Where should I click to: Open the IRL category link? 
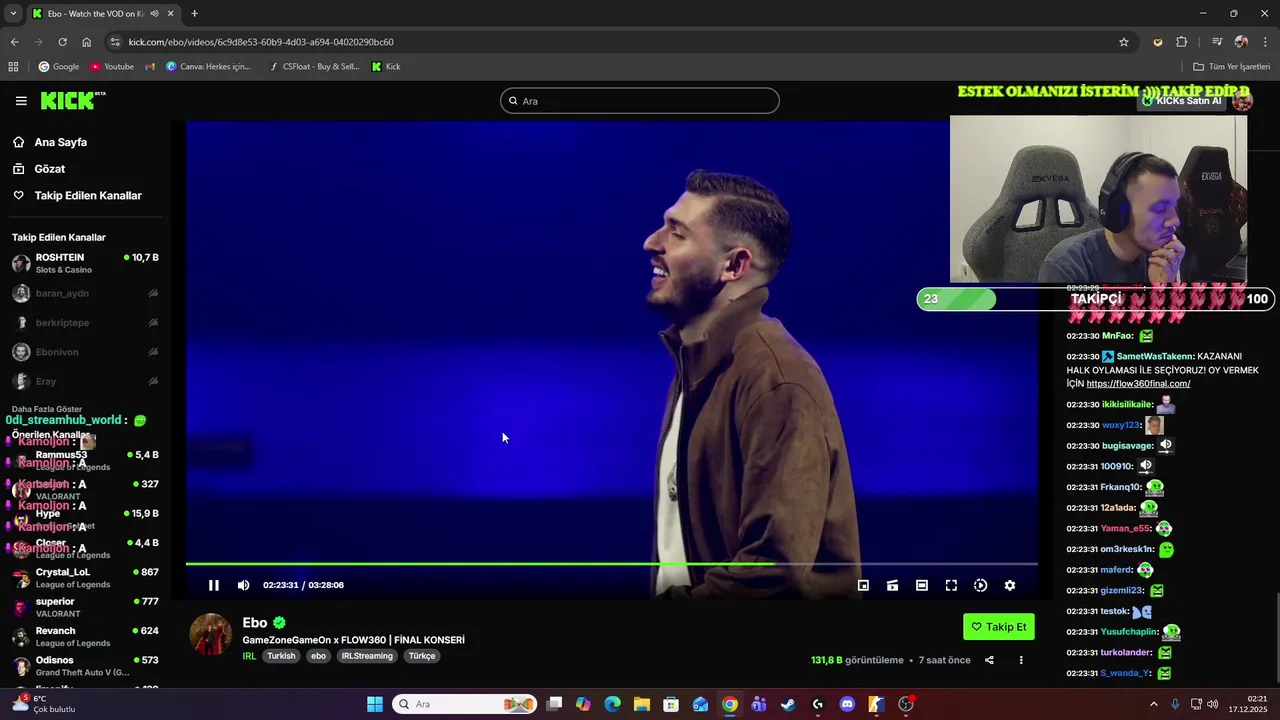(x=249, y=656)
